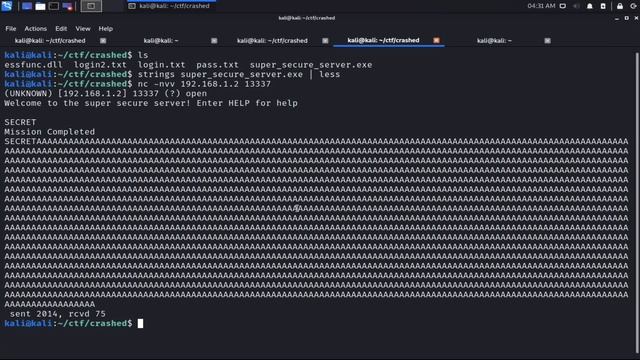Screen dimensions: 640x360
Task: Click the window title kali@kali: ~/ctf/crashed
Action: pos(307,18)
